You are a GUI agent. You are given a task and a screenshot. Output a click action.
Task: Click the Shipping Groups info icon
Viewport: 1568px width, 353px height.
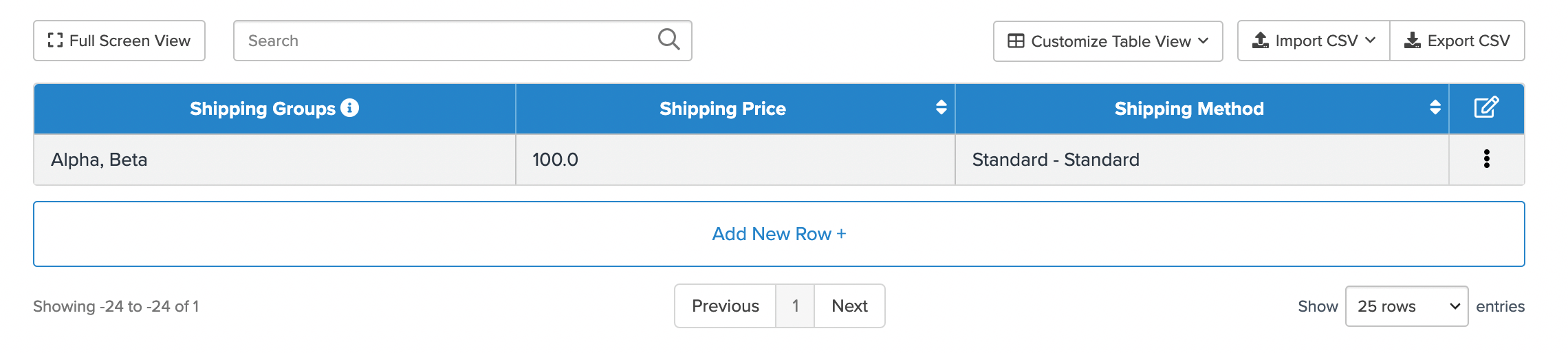350,108
